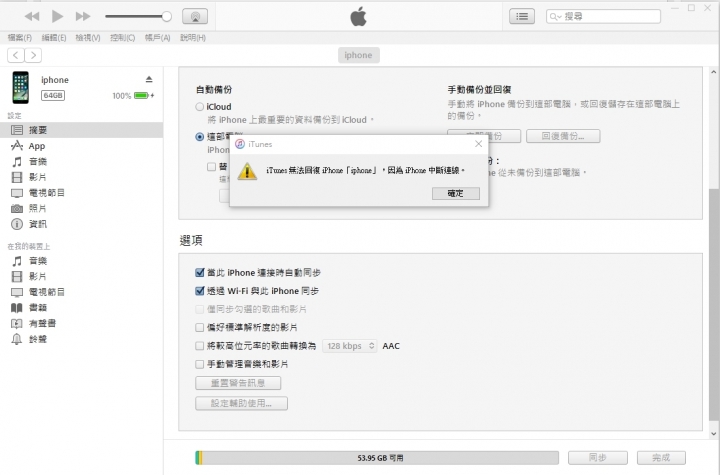Open the 編輯(E) menu
The image size is (720, 475).
(54, 38)
